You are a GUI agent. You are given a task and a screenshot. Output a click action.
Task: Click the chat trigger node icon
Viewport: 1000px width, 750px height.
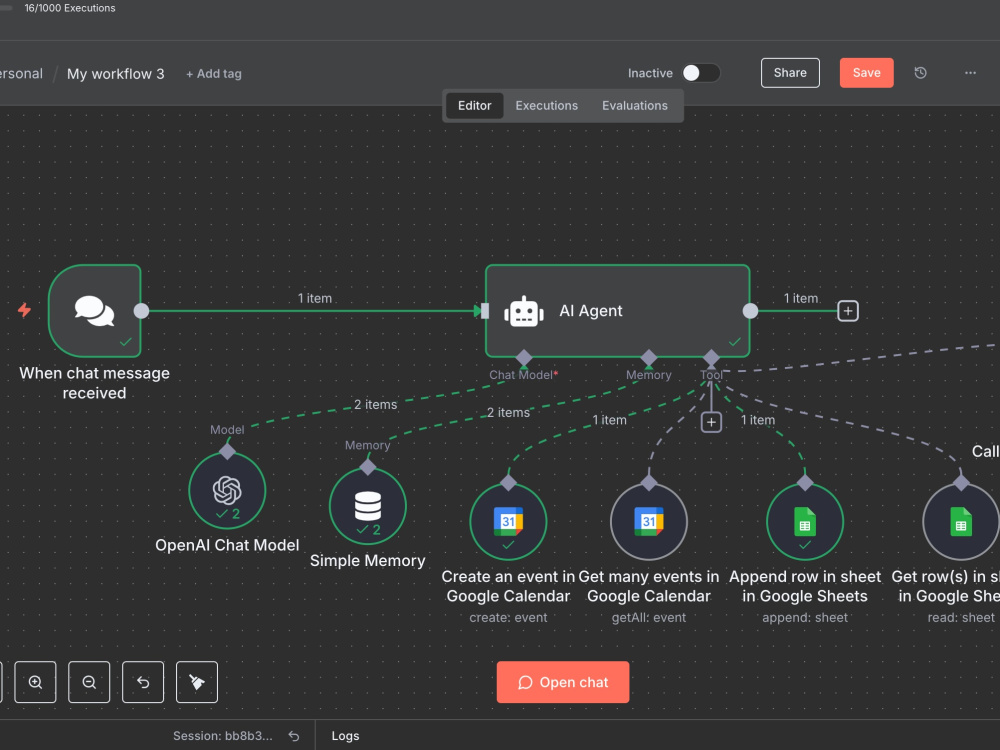tap(94, 311)
